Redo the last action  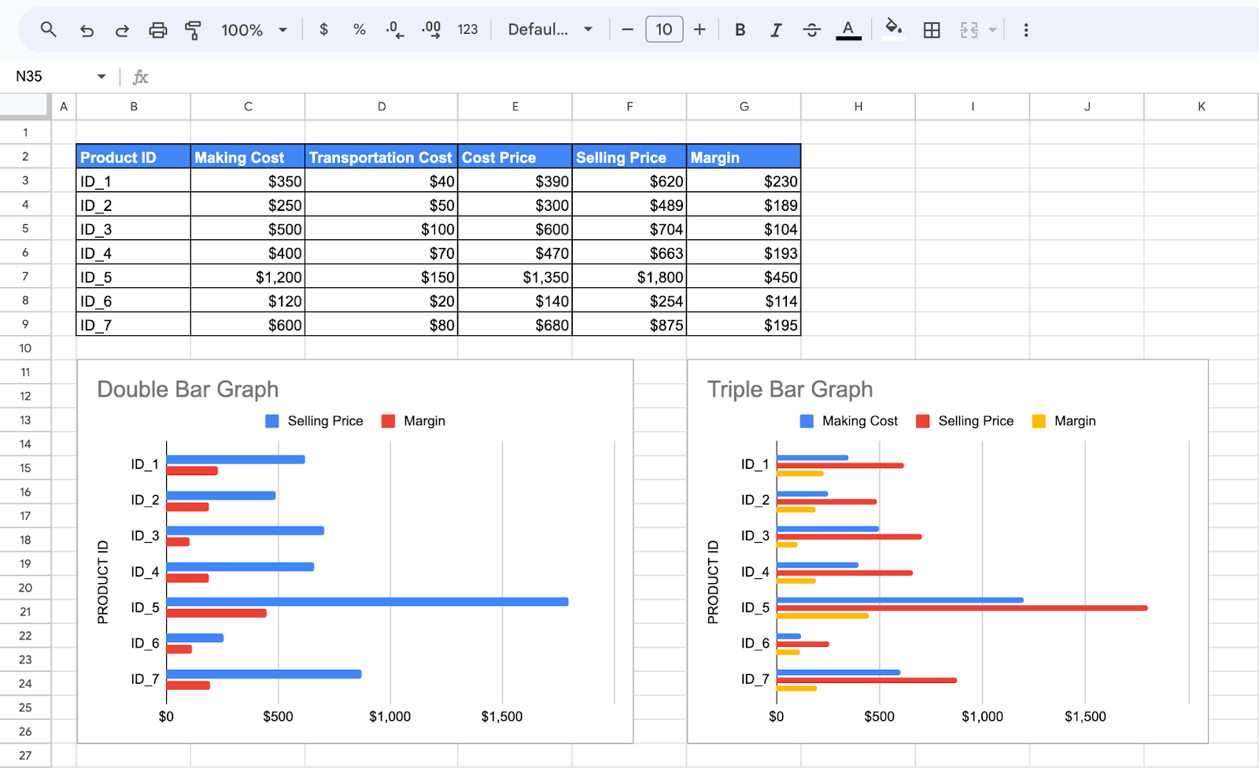[122, 30]
